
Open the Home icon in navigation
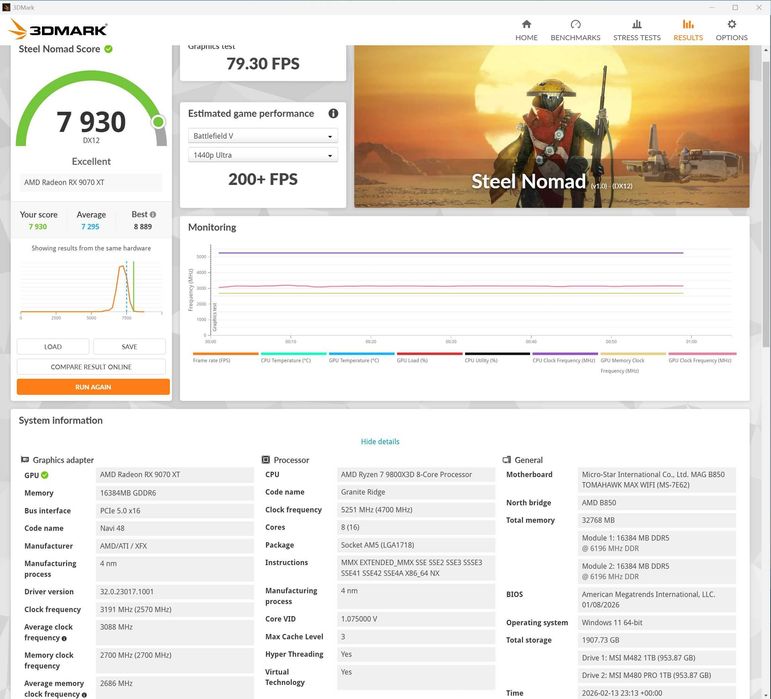coord(526,24)
